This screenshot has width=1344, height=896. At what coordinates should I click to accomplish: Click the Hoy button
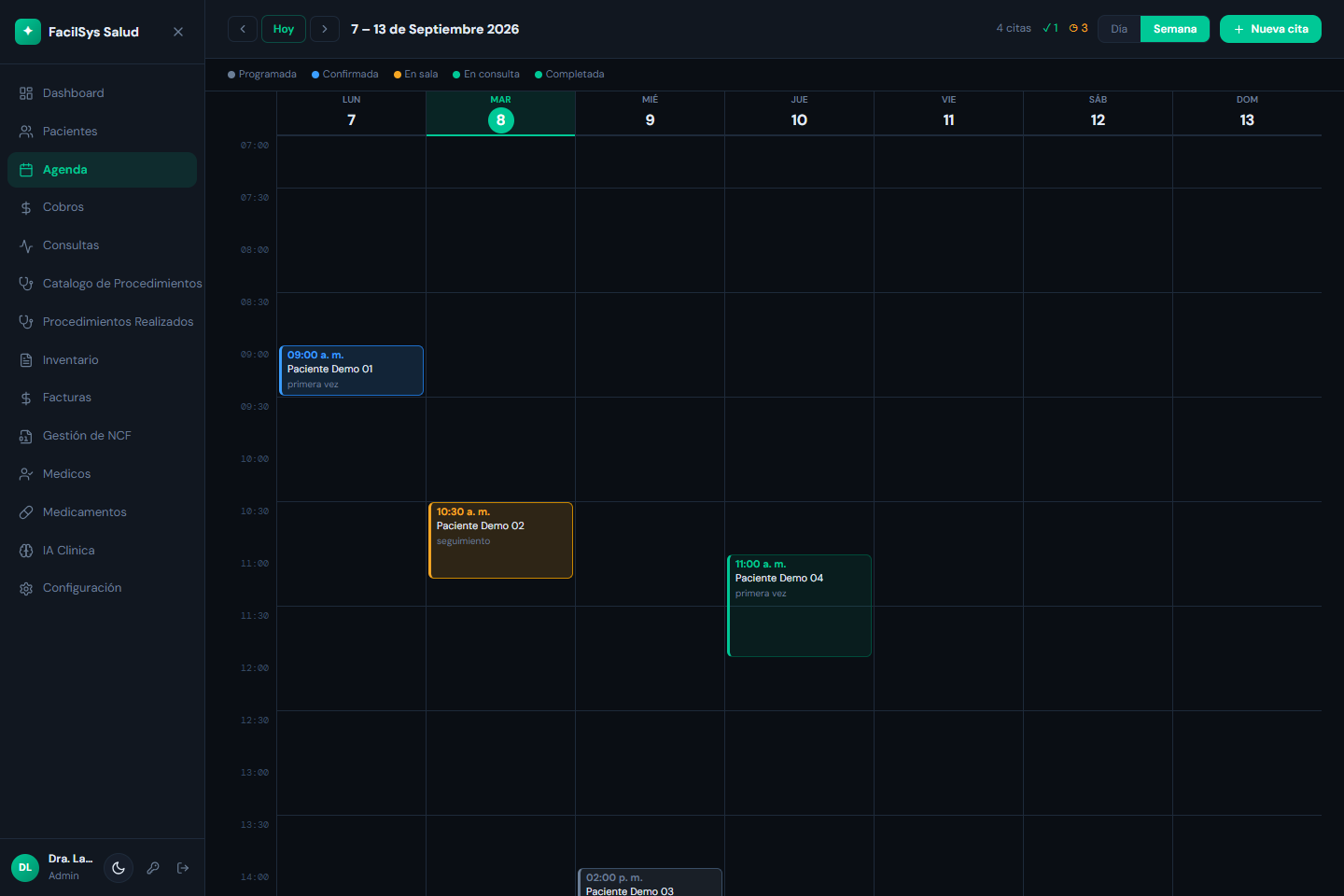tap(284, 29)
